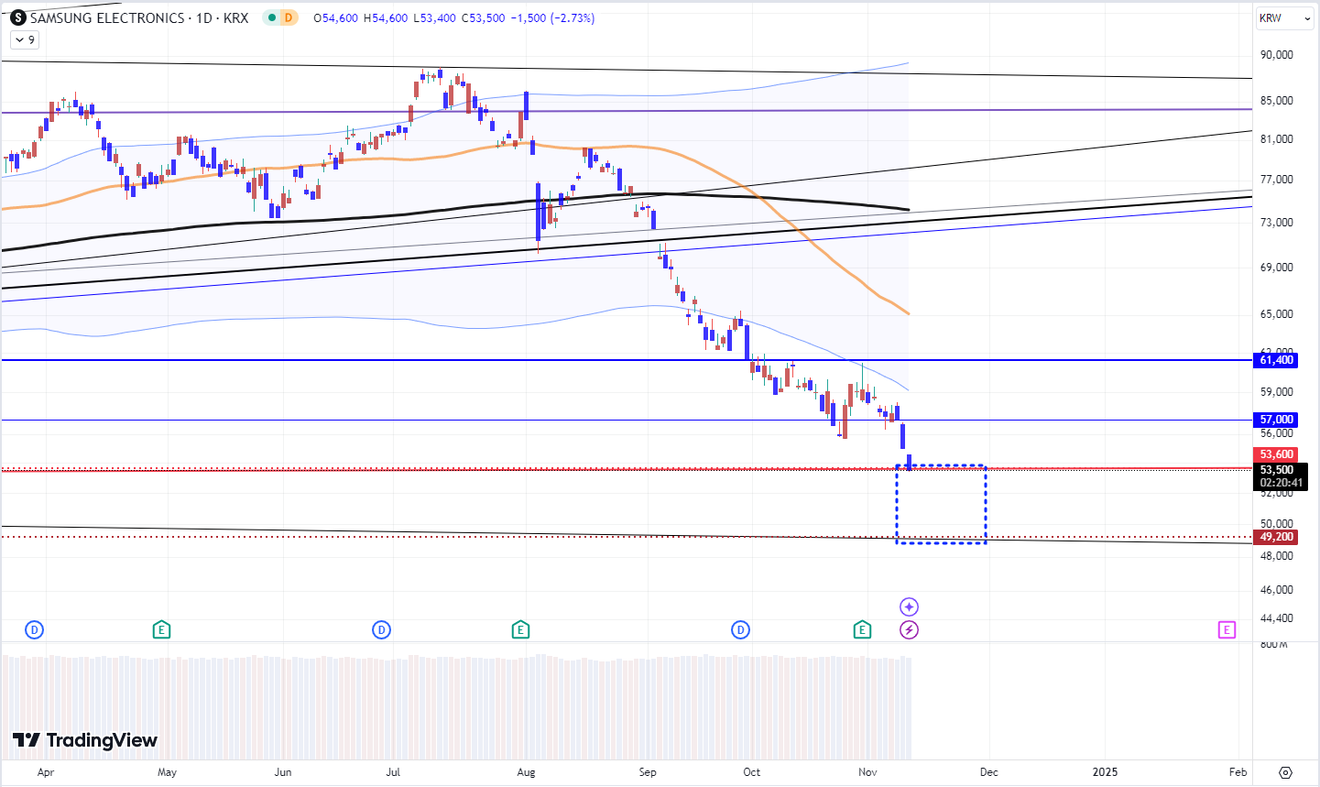Click the Oct label on time axis

(752, 772)
